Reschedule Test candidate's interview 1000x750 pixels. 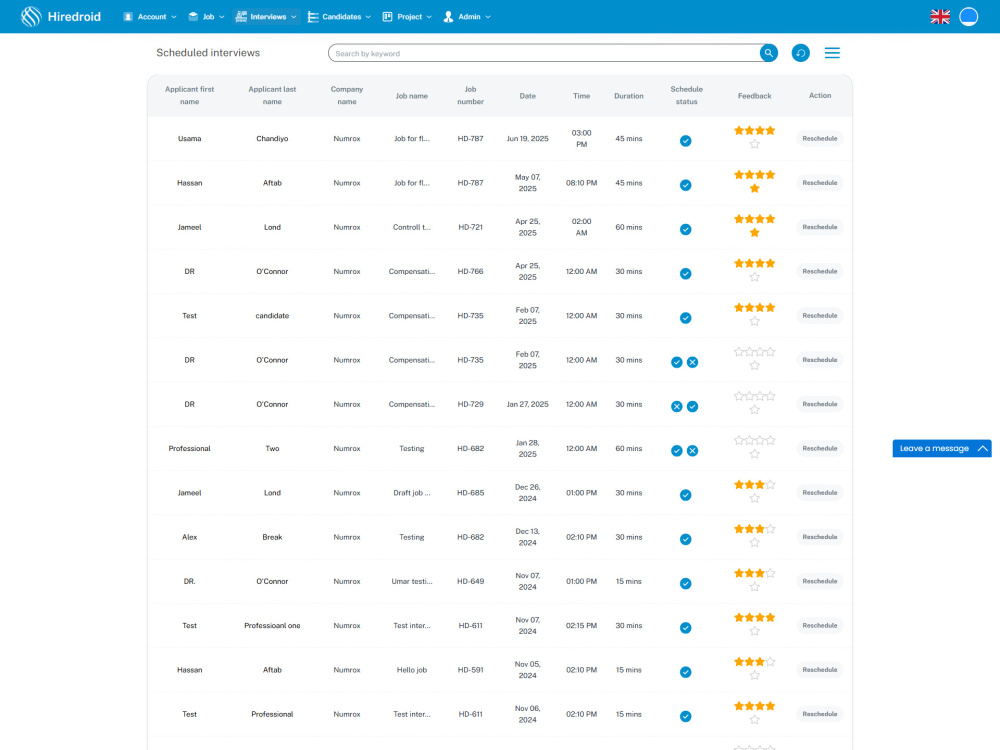click(820, 316)
